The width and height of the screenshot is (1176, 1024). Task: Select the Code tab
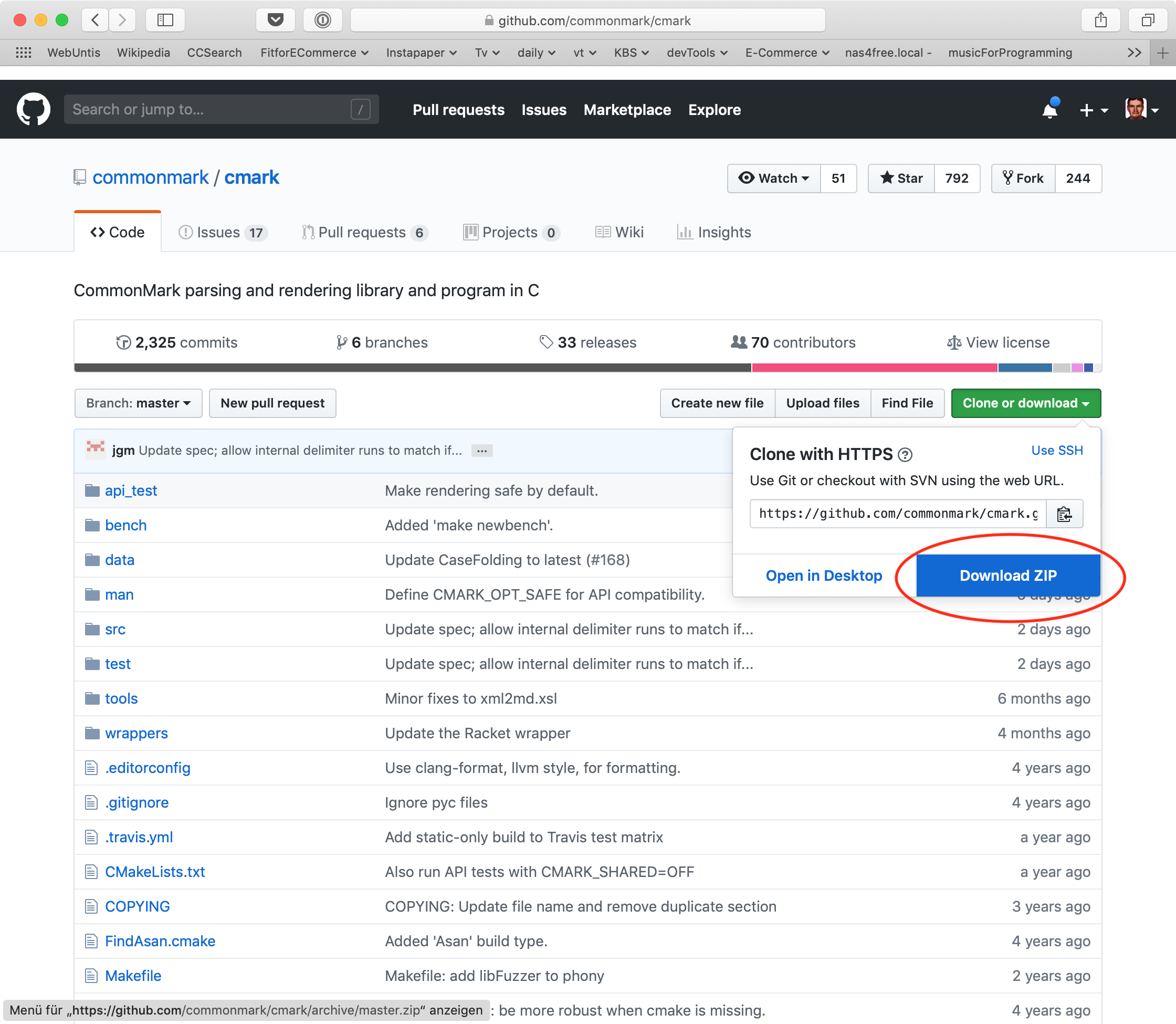coord(118,233)
